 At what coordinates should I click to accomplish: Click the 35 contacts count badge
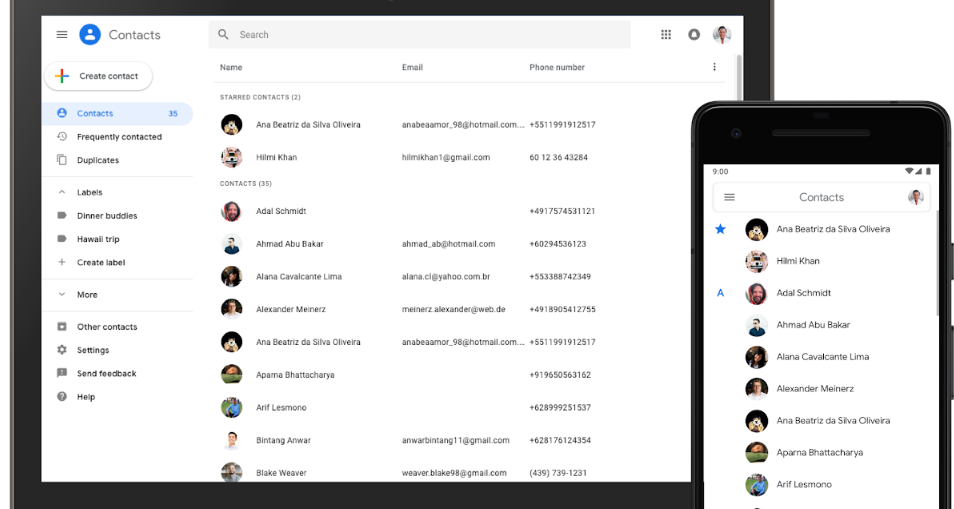pyautogui.click(x=173, y=114)
